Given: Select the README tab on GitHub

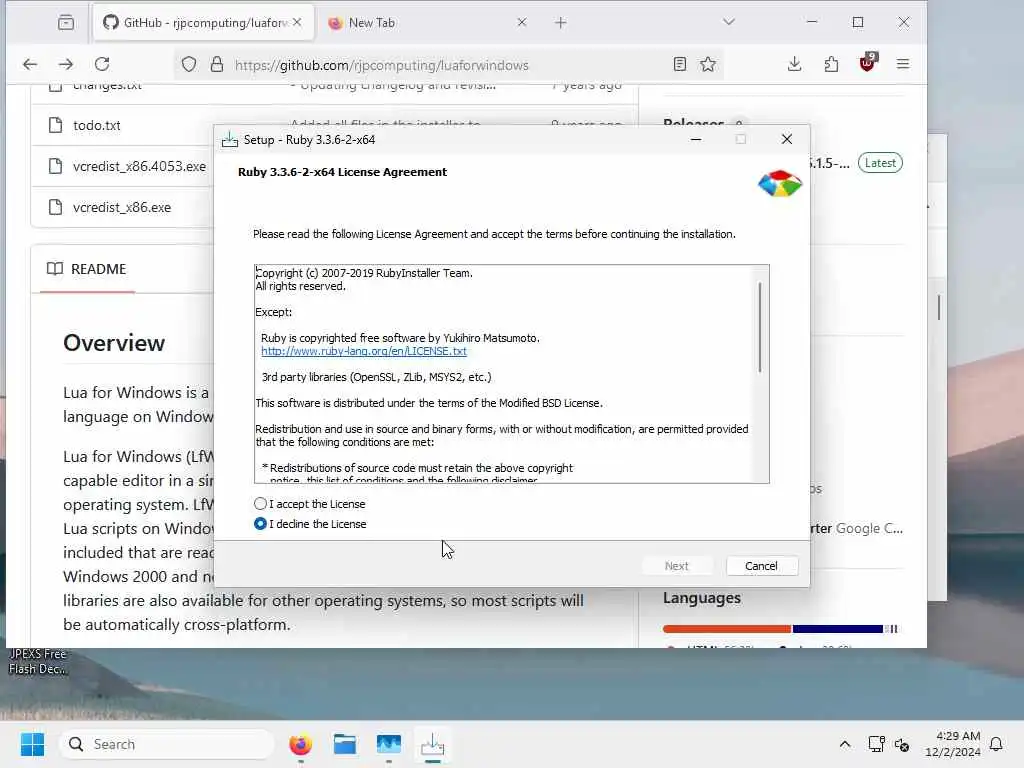Looking at the screenshot, I should 87,269.
